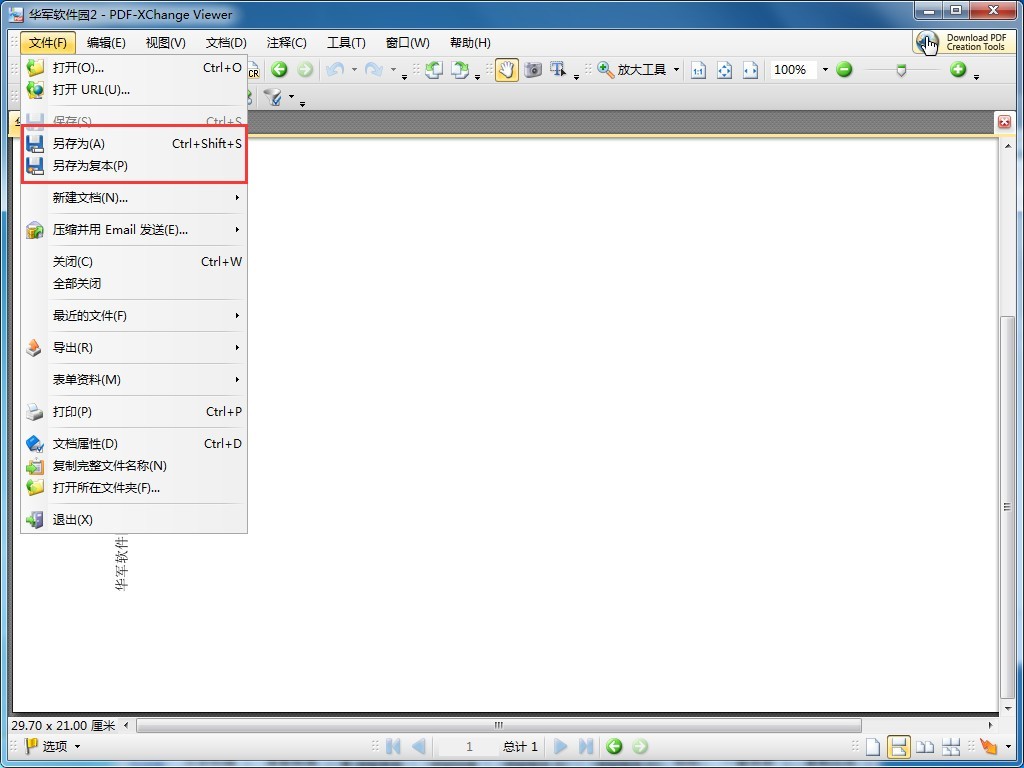This screenshot has height=768, width=1024.
Task: Choose Continuous page layout in status bar
Action: [x=899, y=747]
